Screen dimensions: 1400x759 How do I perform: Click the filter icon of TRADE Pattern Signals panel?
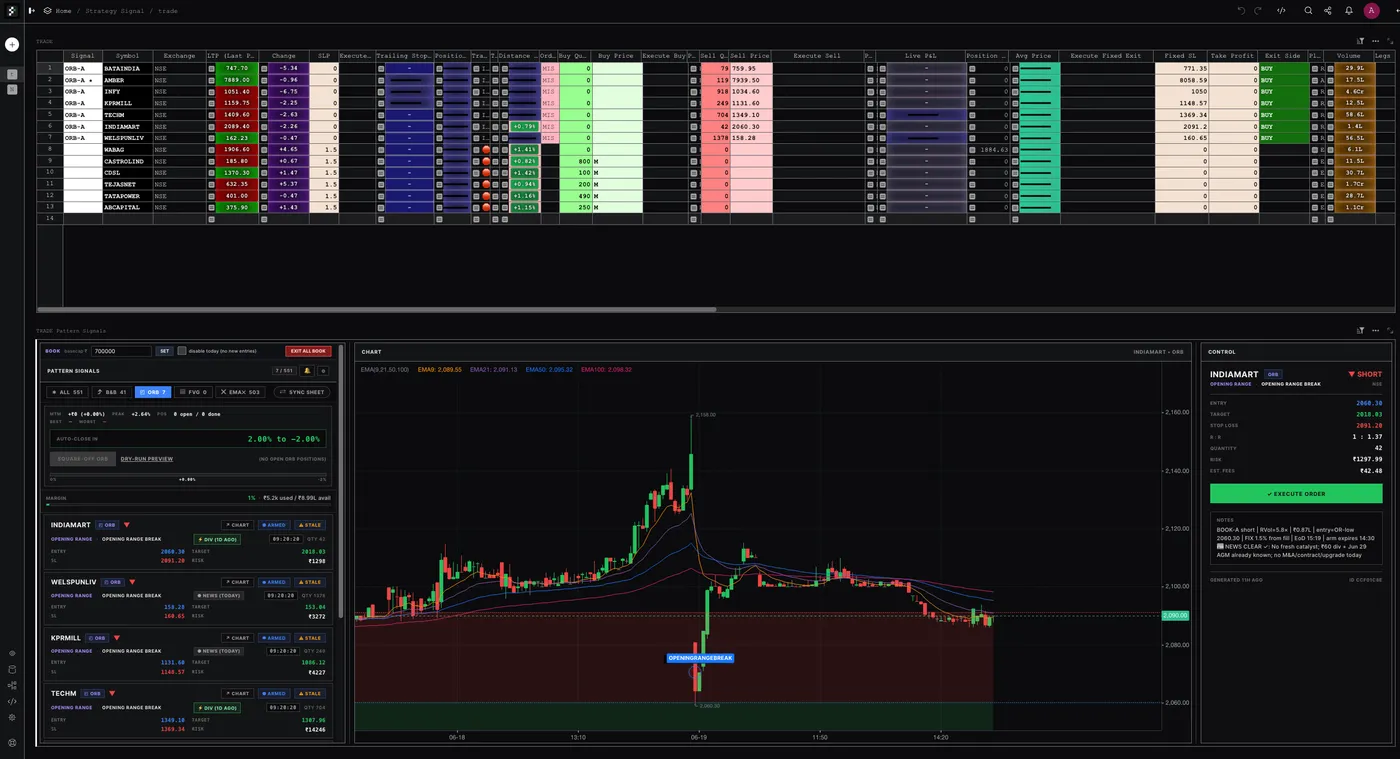(x=1361, y=331)
